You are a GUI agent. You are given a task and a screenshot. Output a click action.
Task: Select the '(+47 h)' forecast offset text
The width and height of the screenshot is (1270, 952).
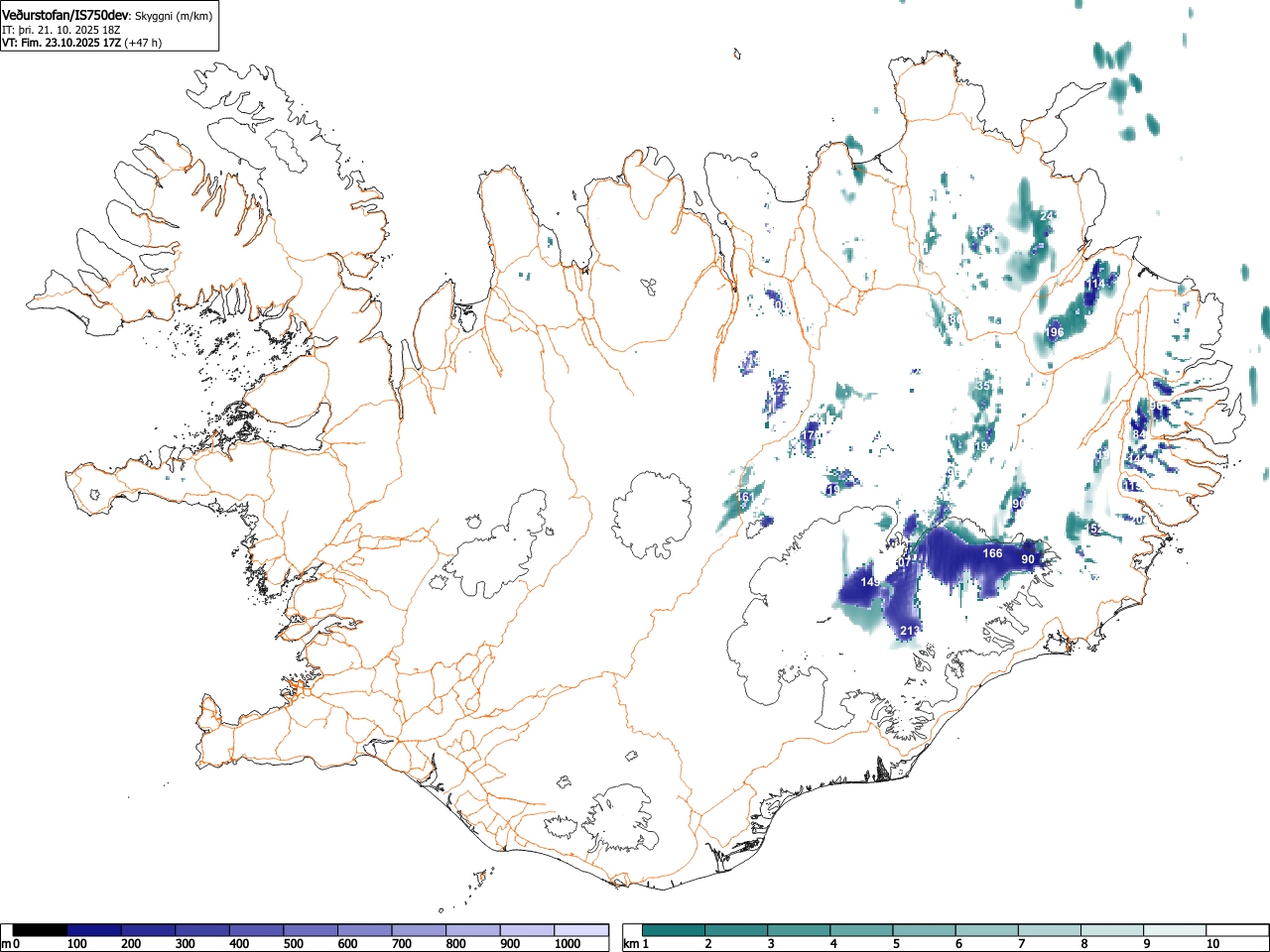143,43
